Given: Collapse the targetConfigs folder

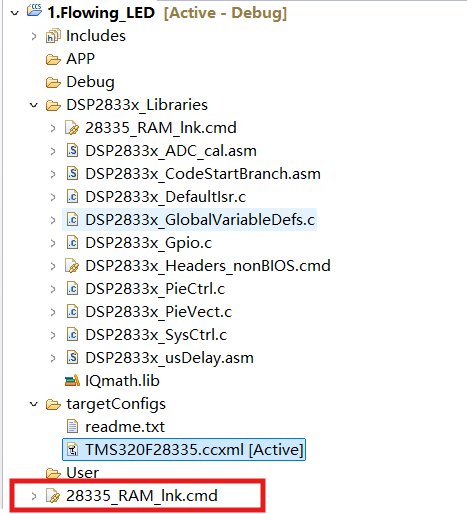Looking at the screenshot, I should tap(34, 404).
